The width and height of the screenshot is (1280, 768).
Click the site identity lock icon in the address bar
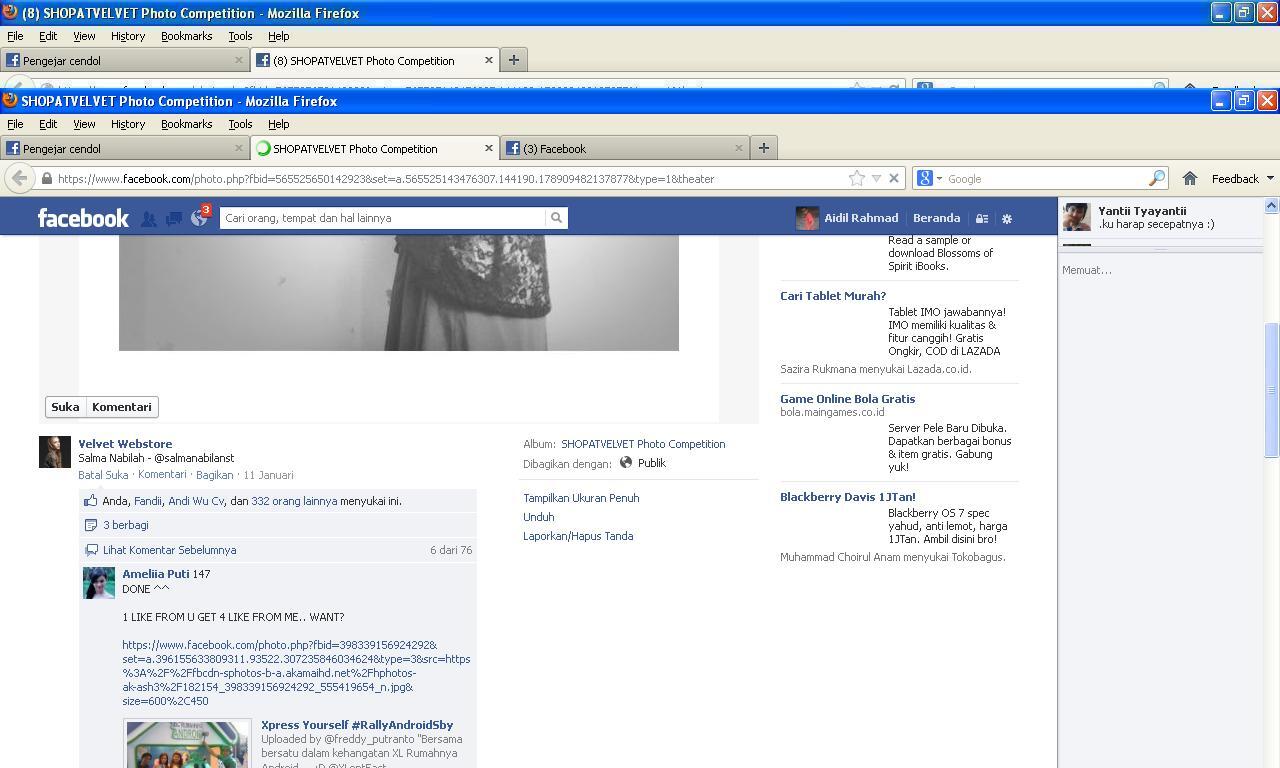pyautogui.click(x=46, y=179)
